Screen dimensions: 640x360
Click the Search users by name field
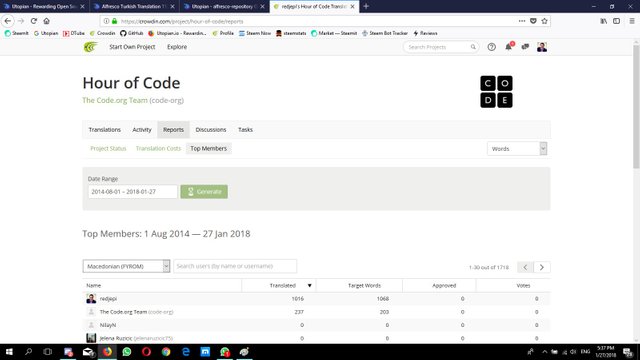click(235, 266)
